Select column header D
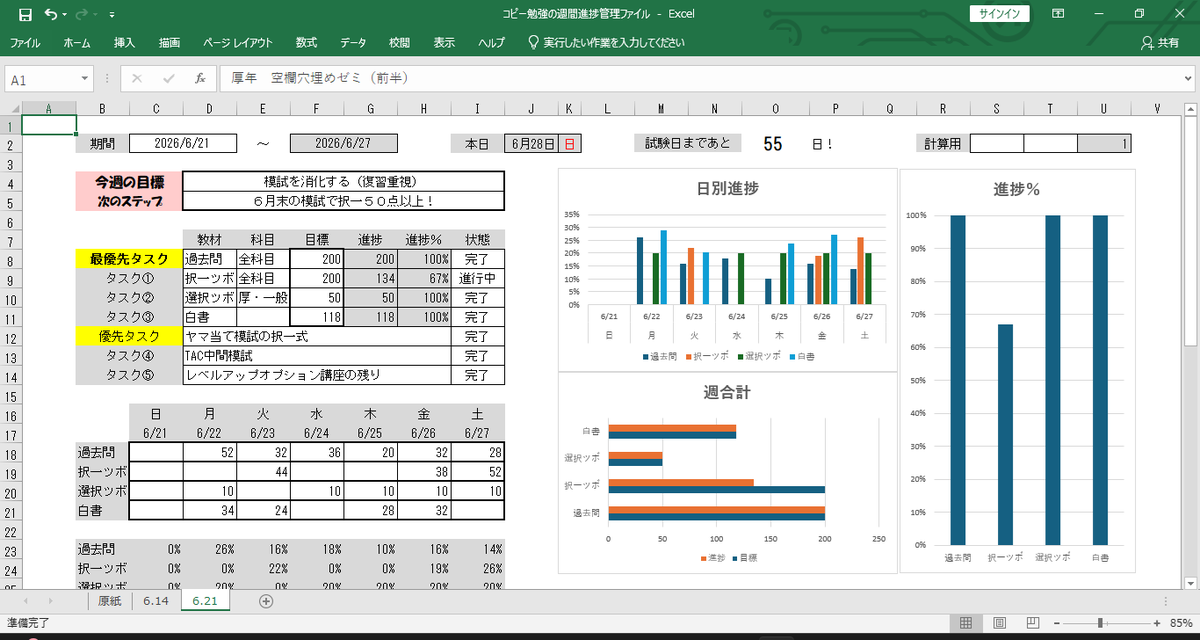The height and width of the screenshot is (640, 1200). tap(210, 109)
